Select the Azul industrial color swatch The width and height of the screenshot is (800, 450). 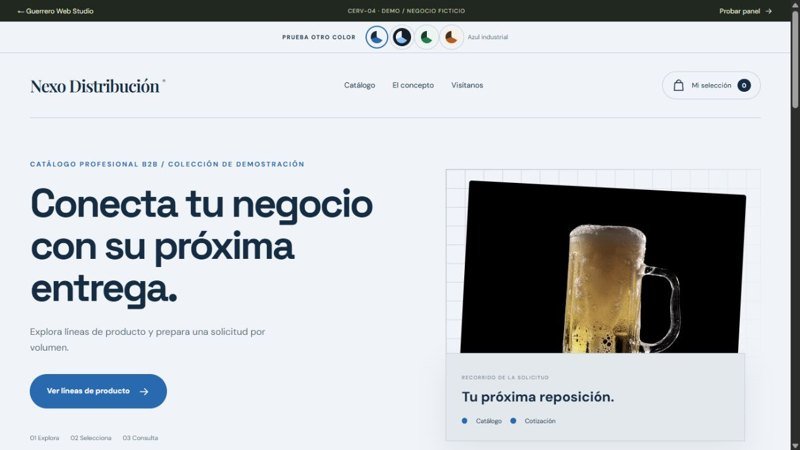pyautogui.click(x=377, y=37)
